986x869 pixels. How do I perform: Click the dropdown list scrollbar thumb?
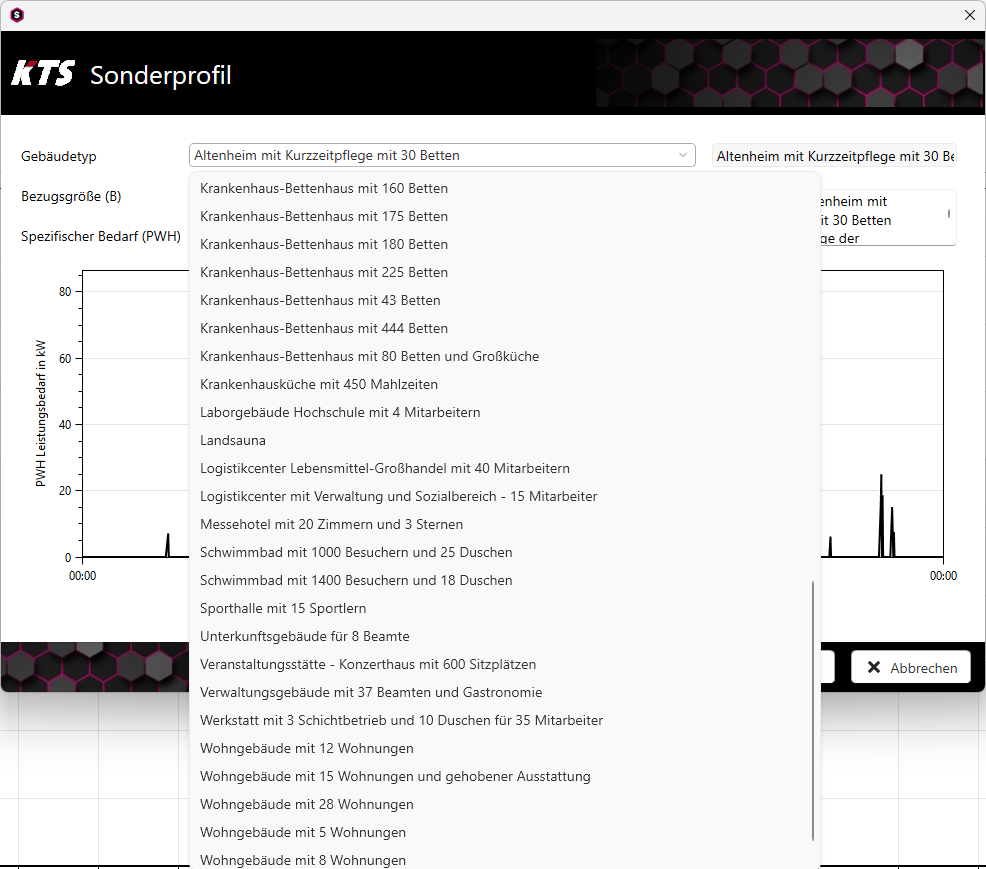coord(813,711)
